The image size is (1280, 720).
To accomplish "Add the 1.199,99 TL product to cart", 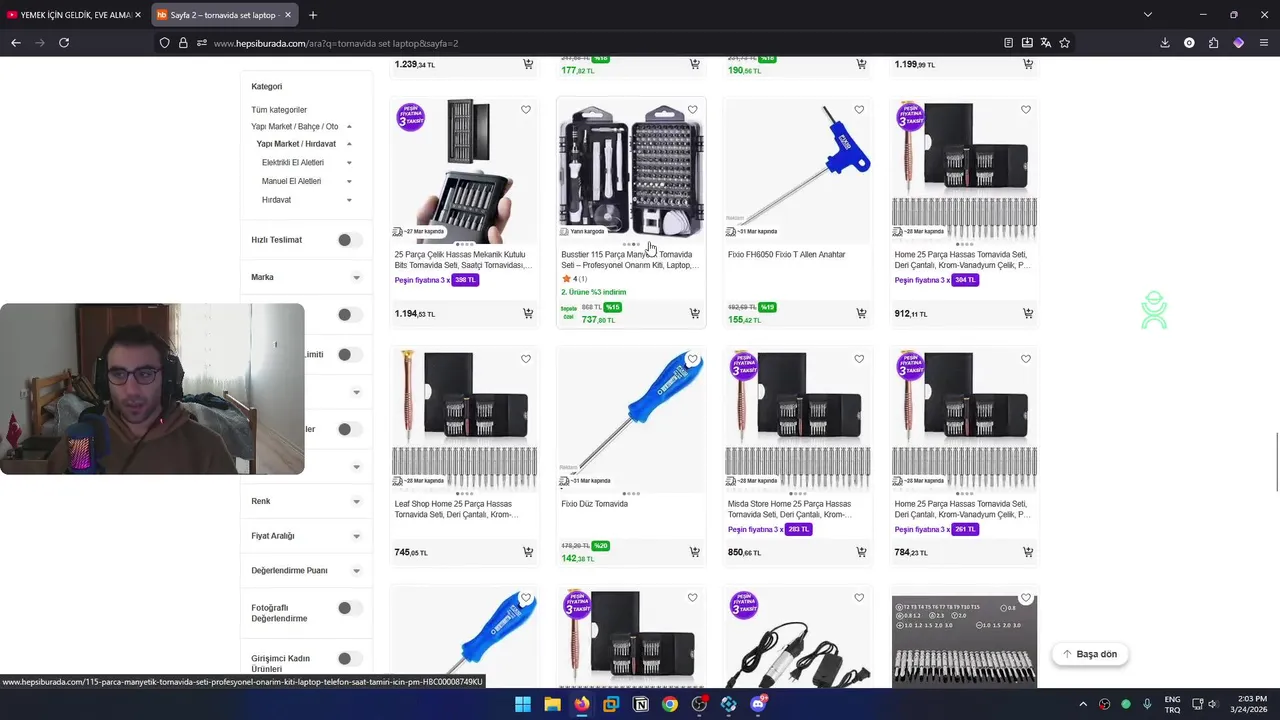I will point(1028,64).
